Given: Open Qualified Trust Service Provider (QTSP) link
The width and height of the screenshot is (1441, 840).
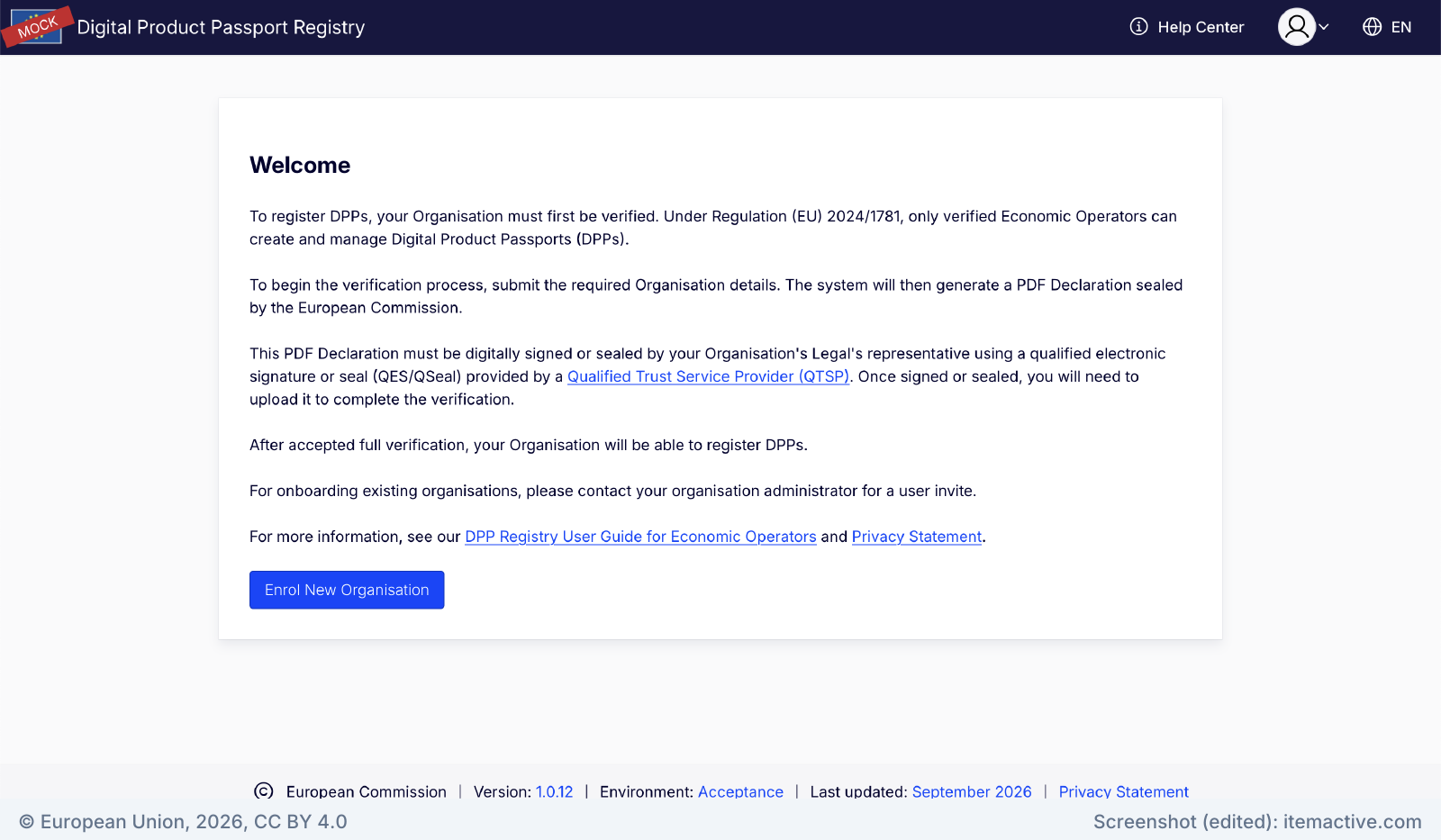Looking at the screenshot, I should pos(708,376).
